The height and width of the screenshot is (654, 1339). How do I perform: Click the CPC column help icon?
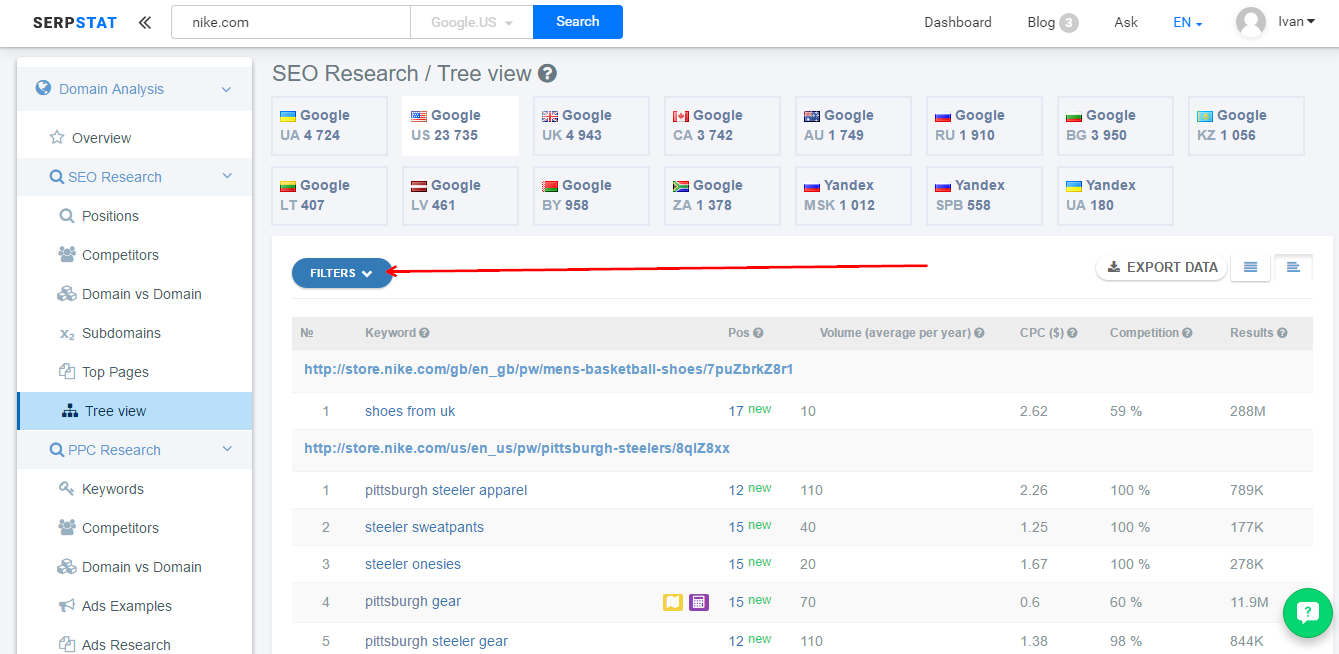(x=1073, y=333)
